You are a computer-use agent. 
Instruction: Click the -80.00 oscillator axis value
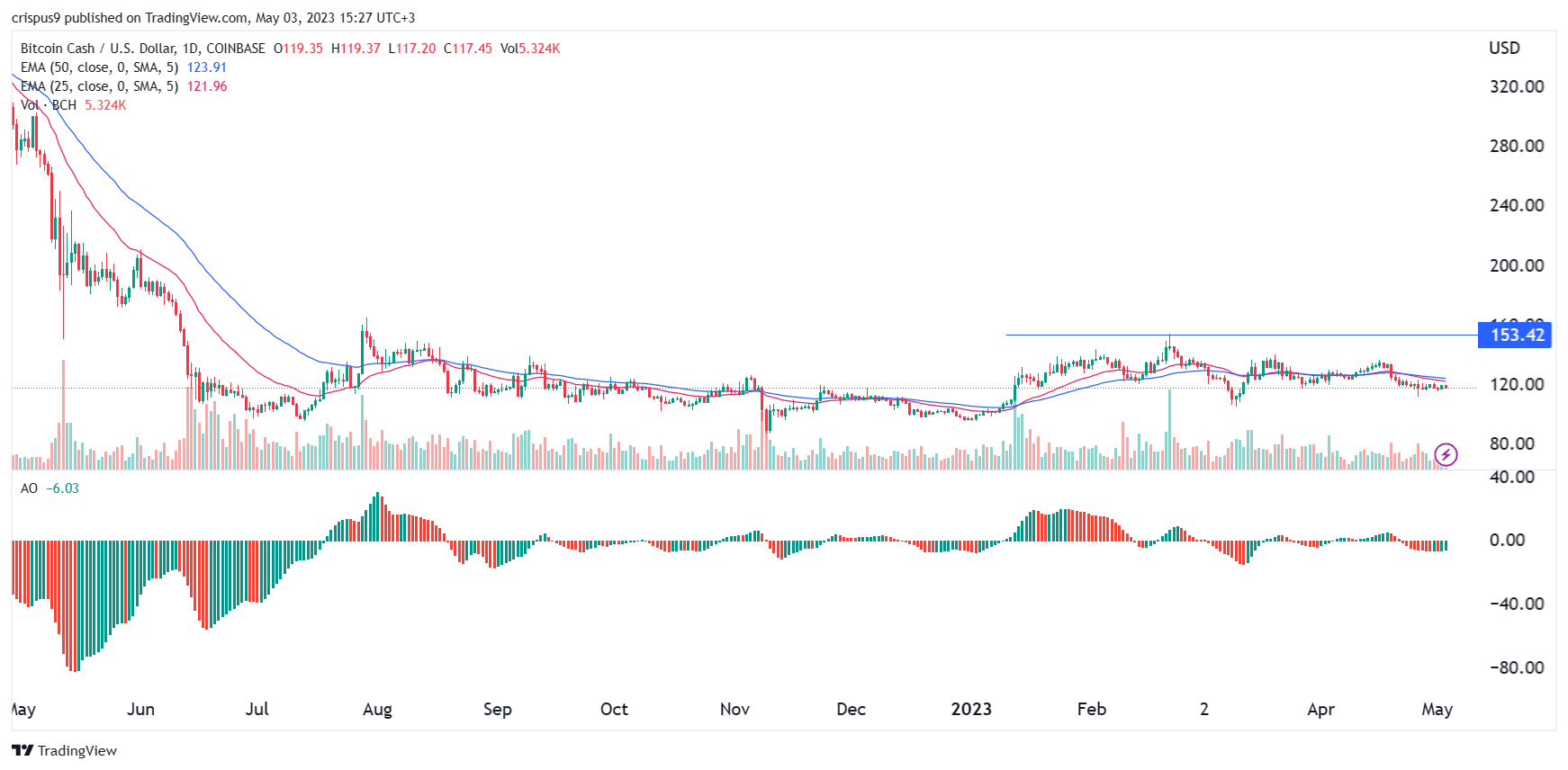(x=1517, y=667)
